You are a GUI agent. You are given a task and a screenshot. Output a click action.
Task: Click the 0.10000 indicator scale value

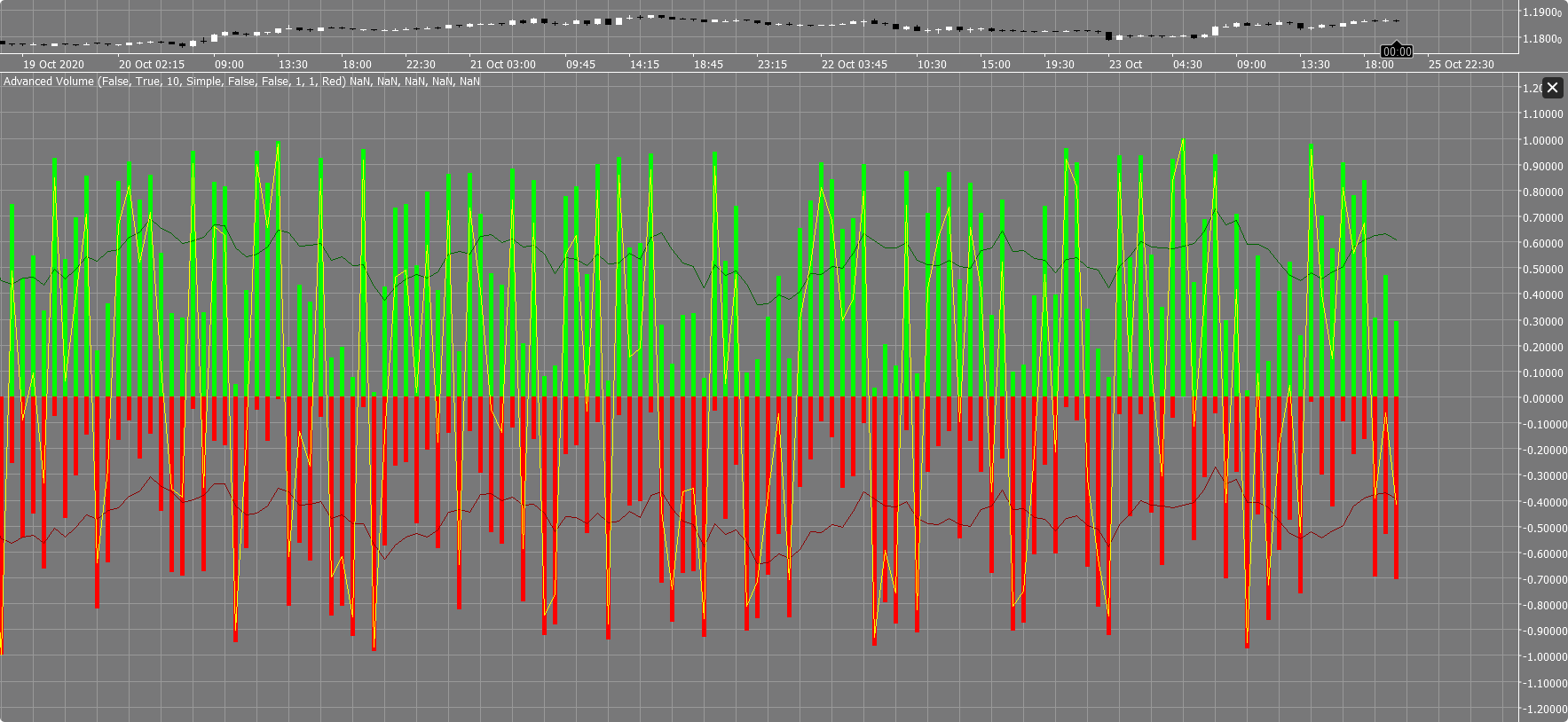tap(1543, 373)
